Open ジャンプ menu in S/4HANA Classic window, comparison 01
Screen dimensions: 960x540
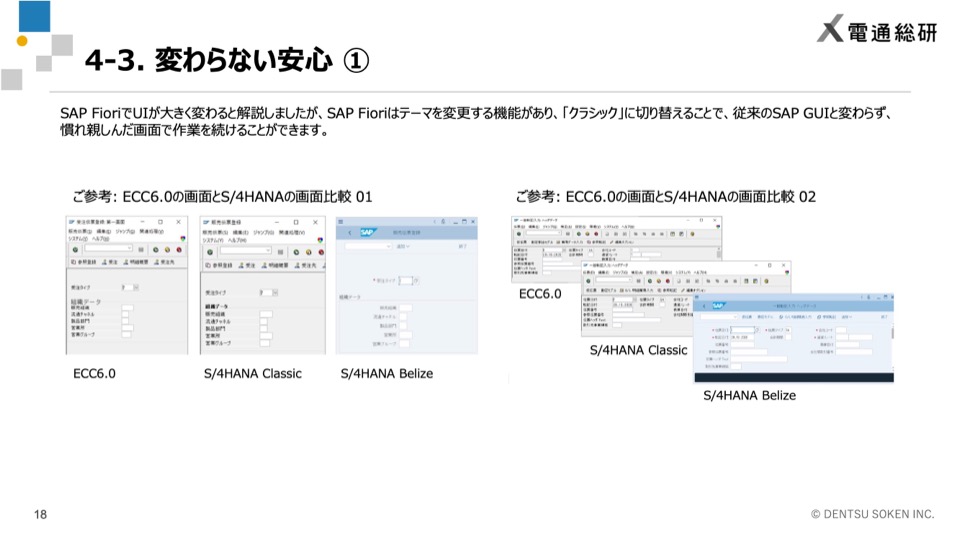pyautogui.click(x=264, y=233)
